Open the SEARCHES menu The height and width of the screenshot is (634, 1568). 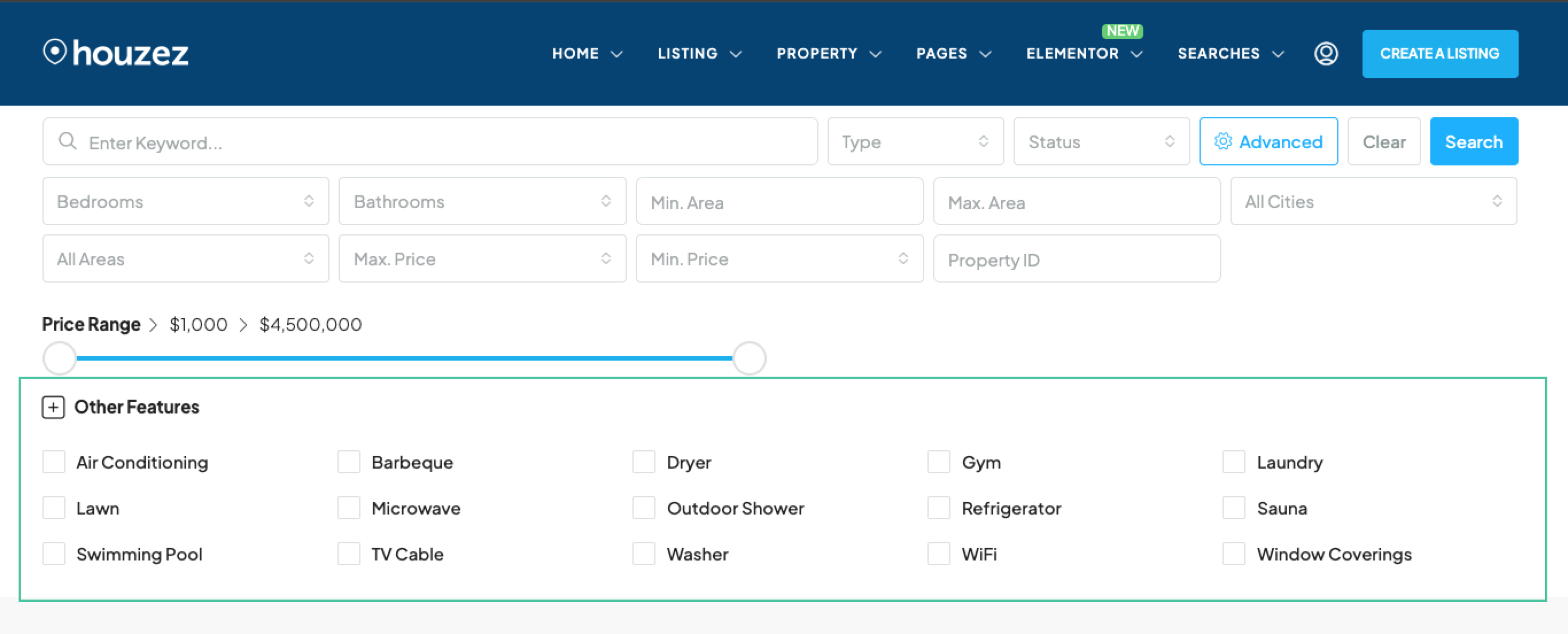tap(1230, 53)
